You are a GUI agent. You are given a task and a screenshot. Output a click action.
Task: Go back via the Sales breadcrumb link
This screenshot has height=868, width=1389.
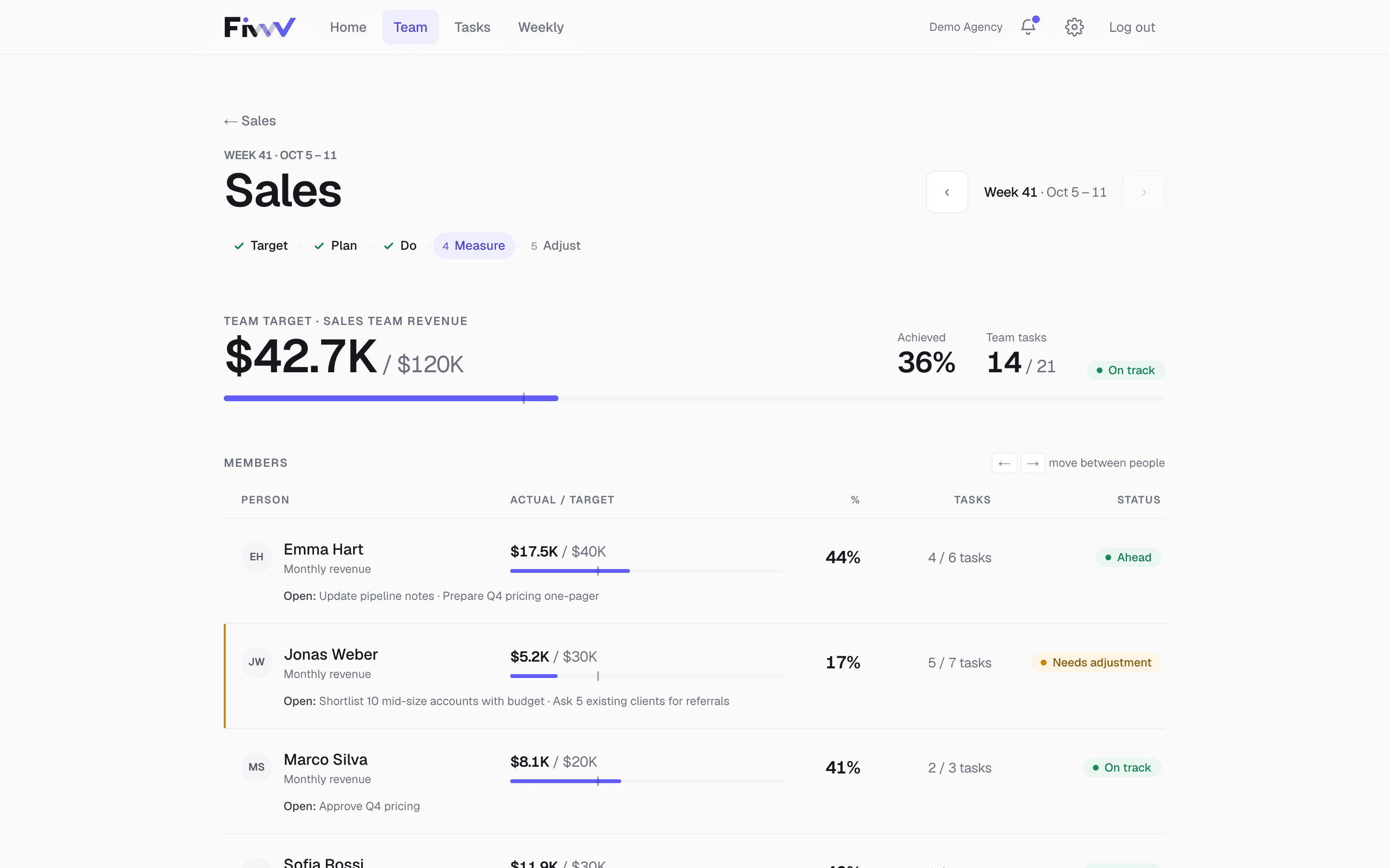[250, 121]
